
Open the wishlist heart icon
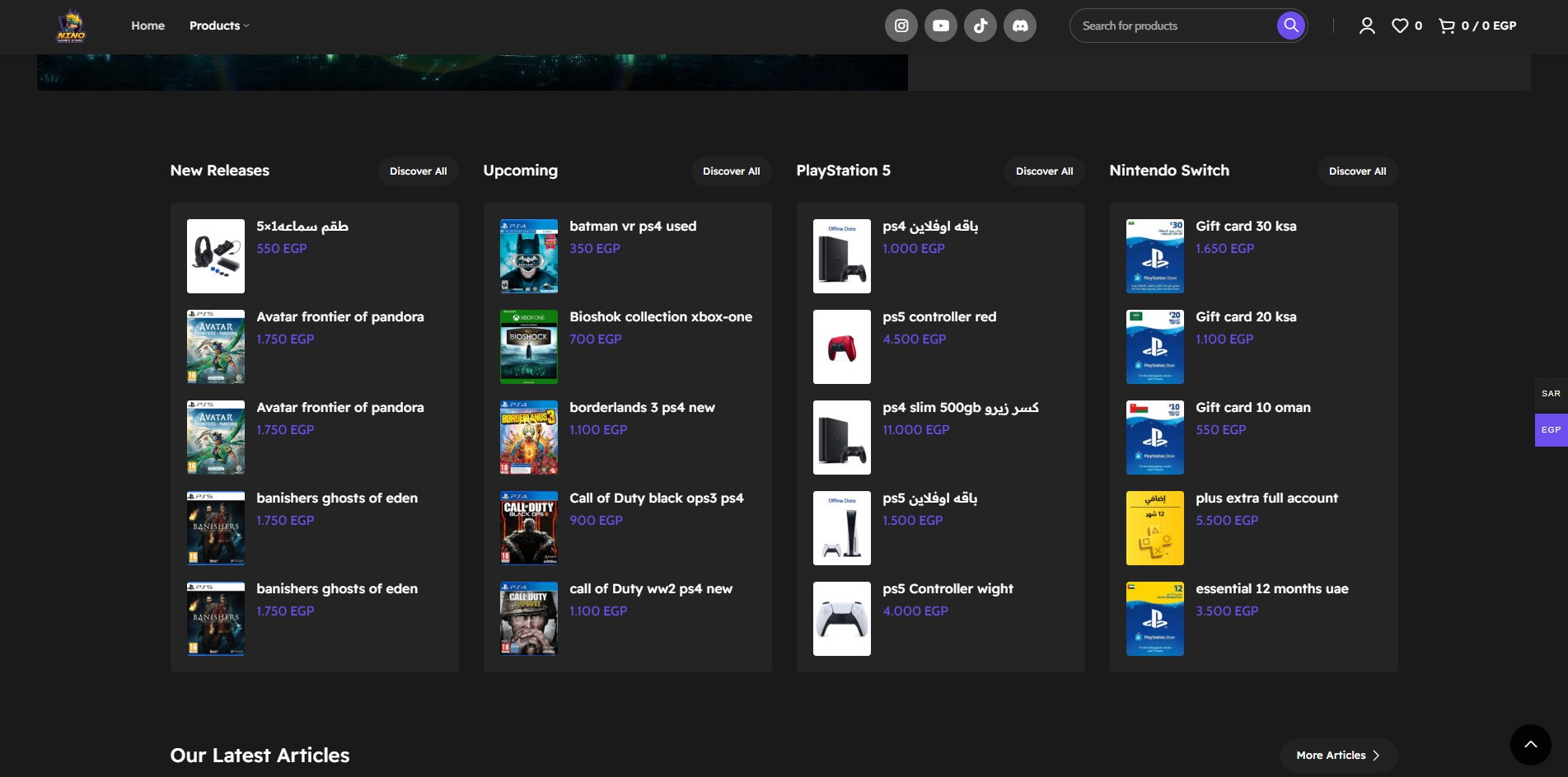[1400, 26]
